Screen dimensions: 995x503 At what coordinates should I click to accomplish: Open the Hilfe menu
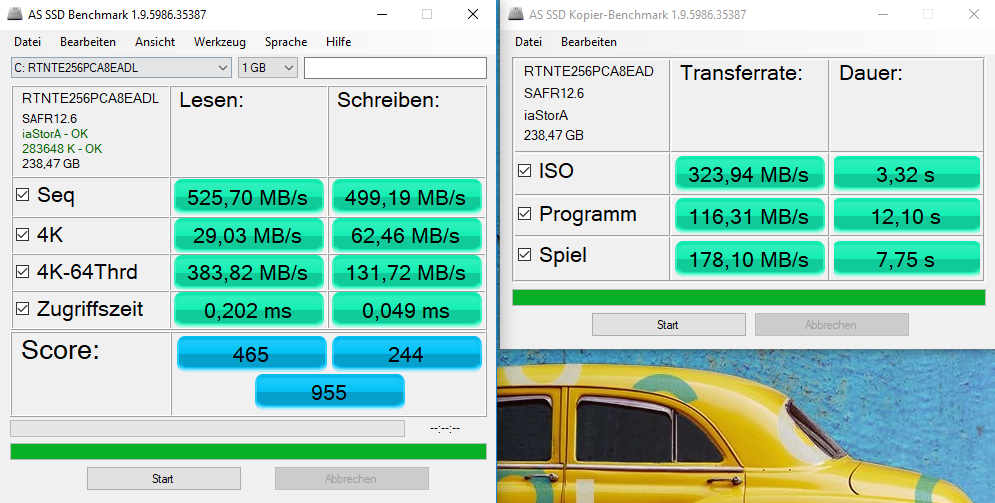338,42
